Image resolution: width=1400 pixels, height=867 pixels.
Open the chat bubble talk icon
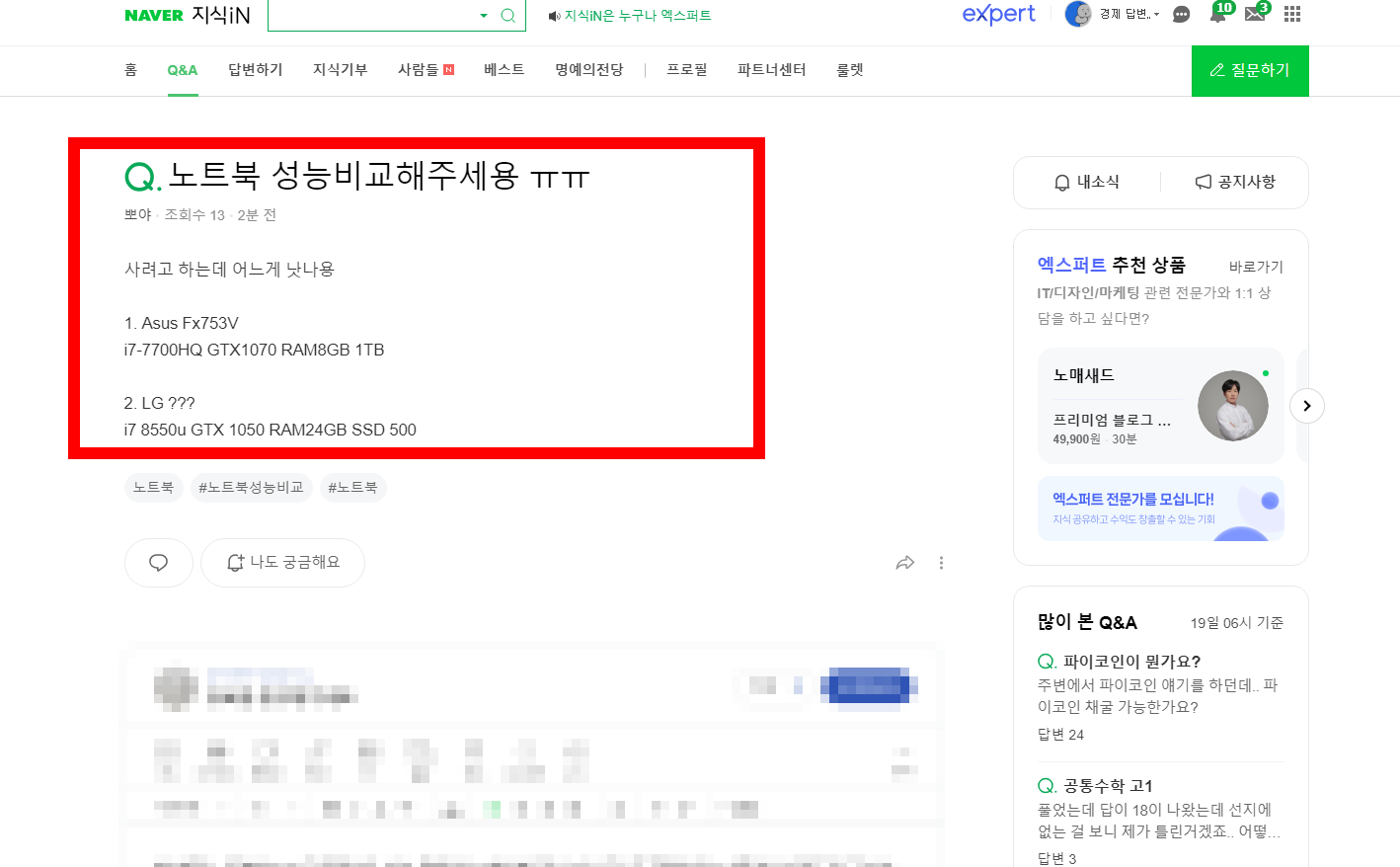click(x=1181, y=14)
